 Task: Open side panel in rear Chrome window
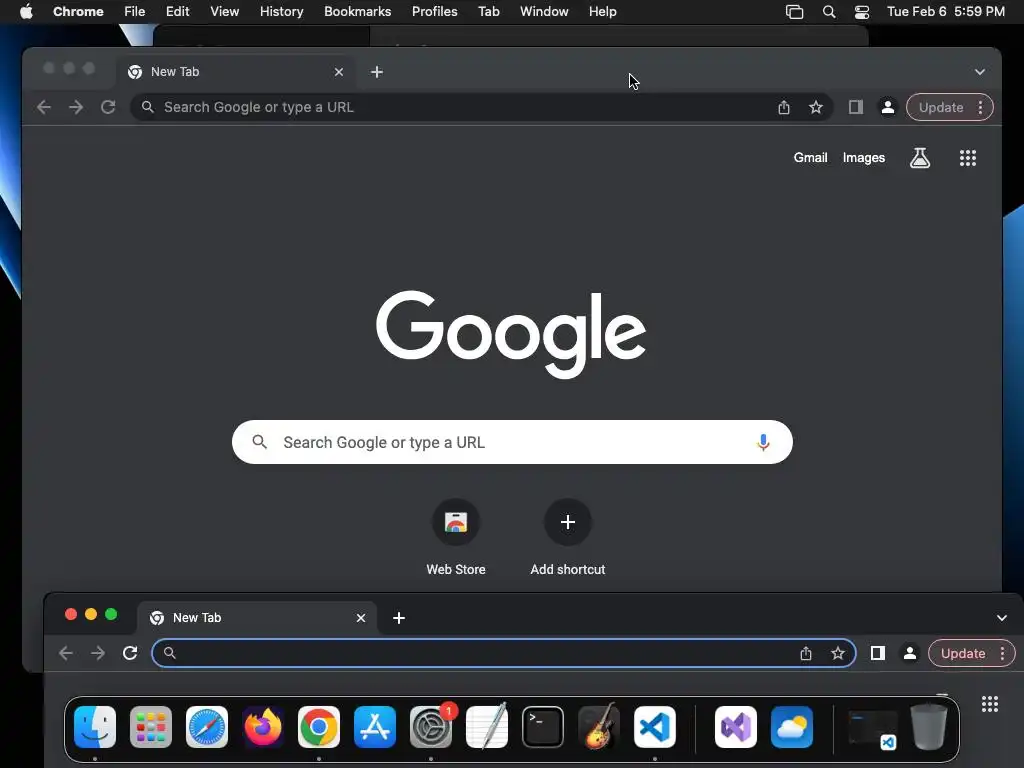coord(856,107)
